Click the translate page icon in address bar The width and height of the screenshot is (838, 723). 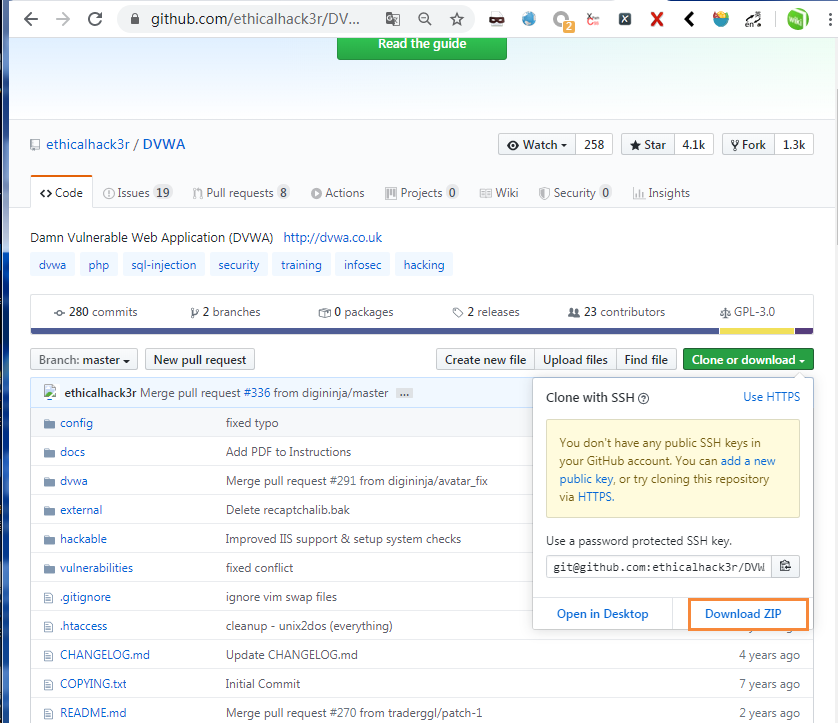393,19
